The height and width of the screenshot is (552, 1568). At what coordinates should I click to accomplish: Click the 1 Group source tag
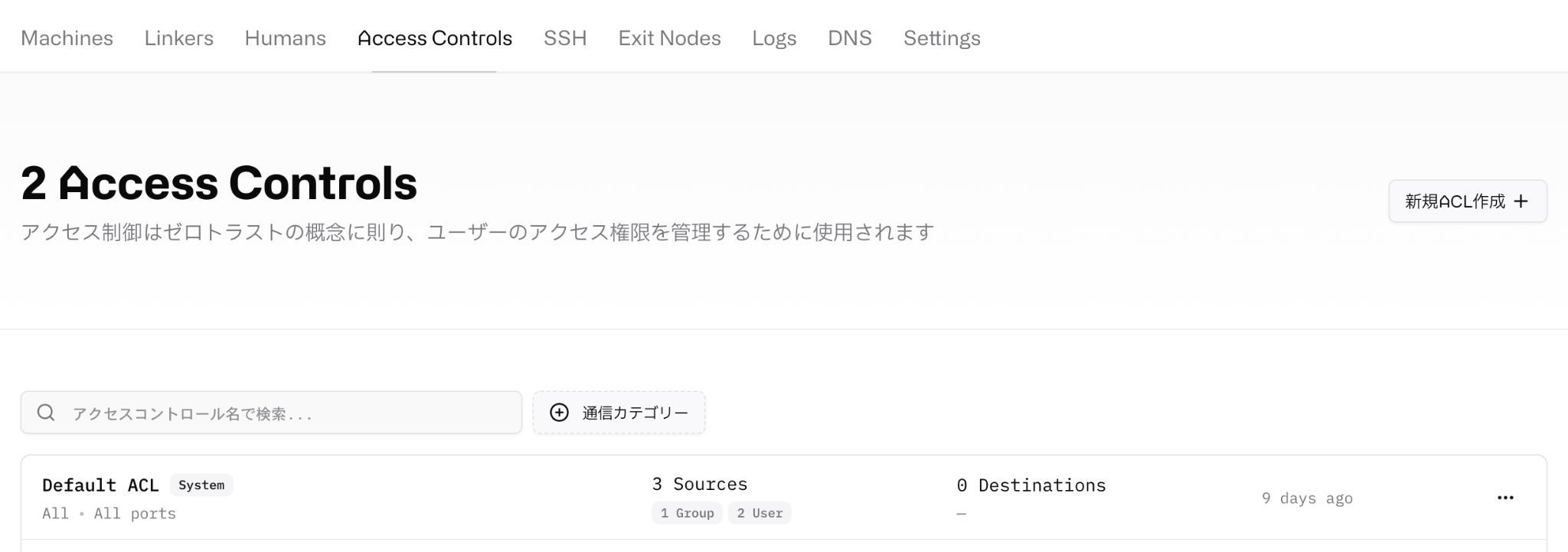click(x=687, y=513)
